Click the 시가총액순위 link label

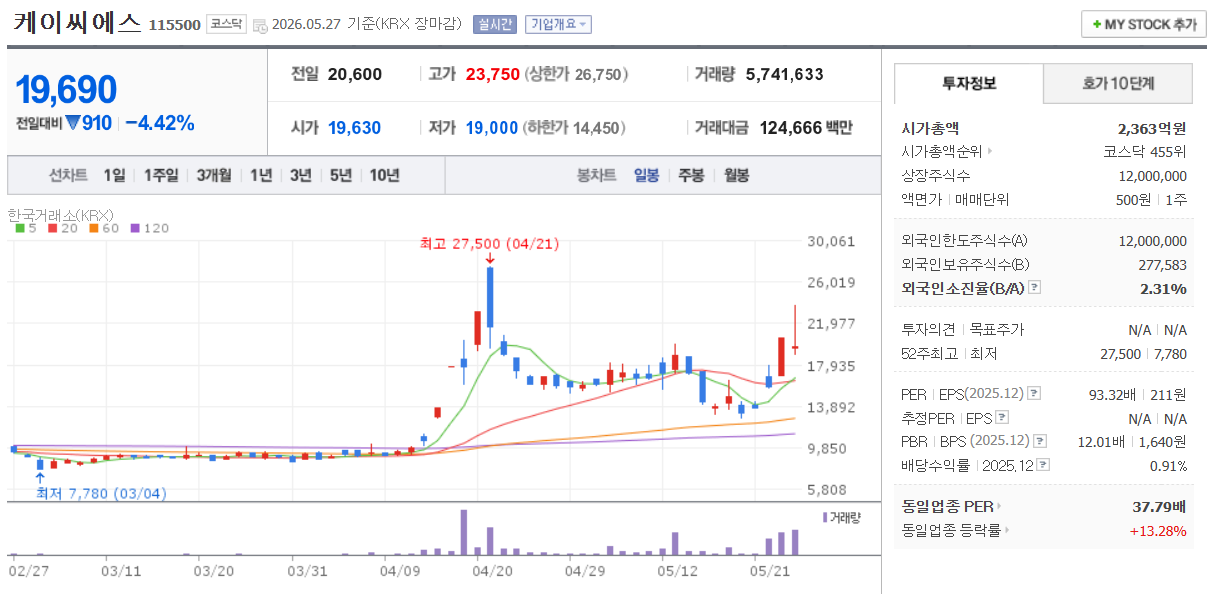942,152
